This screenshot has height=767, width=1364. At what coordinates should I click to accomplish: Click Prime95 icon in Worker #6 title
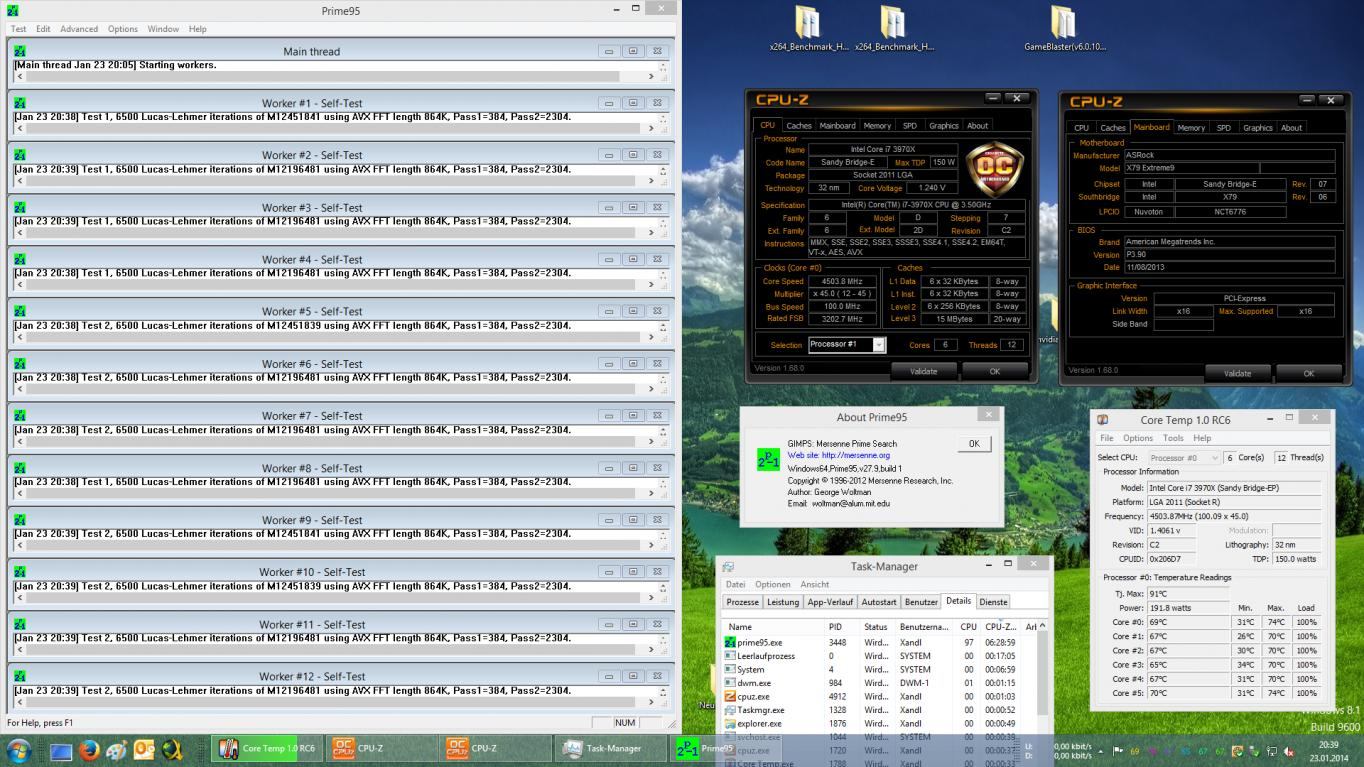(x=19, y=364)
